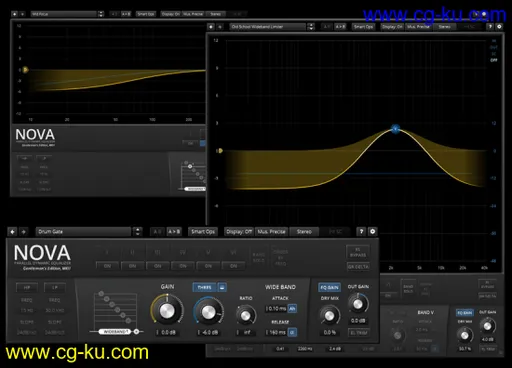This screenshot has width=512, height=368.
Task: Open help question mark in Drum Gate window
Action: 361,232
